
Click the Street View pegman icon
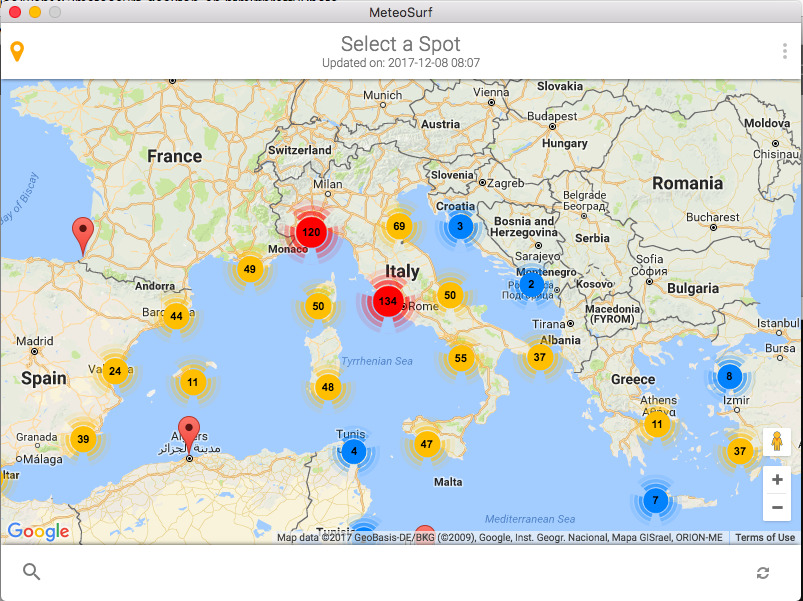pos(777,441)
